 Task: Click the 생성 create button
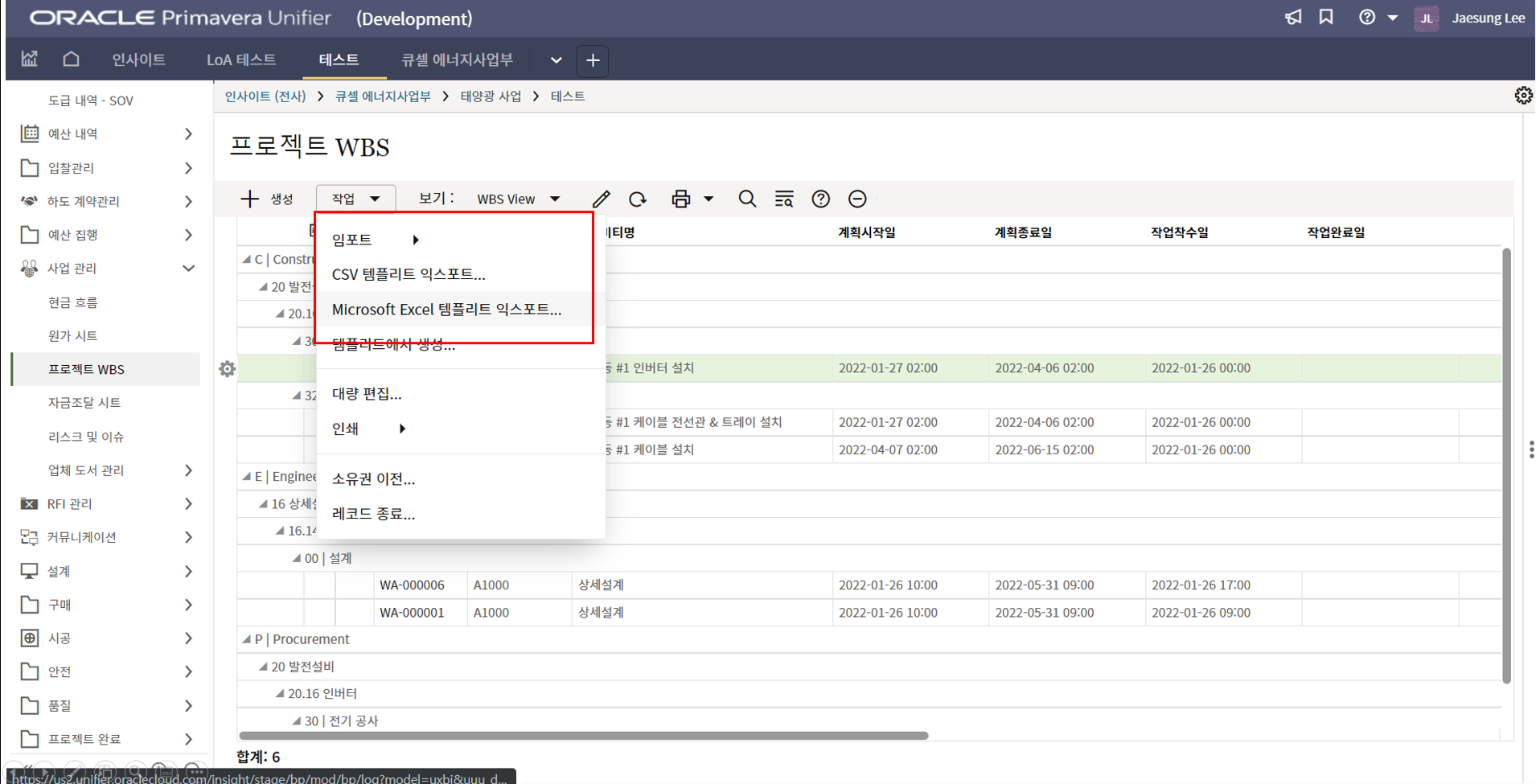click(x=268, y=199)
